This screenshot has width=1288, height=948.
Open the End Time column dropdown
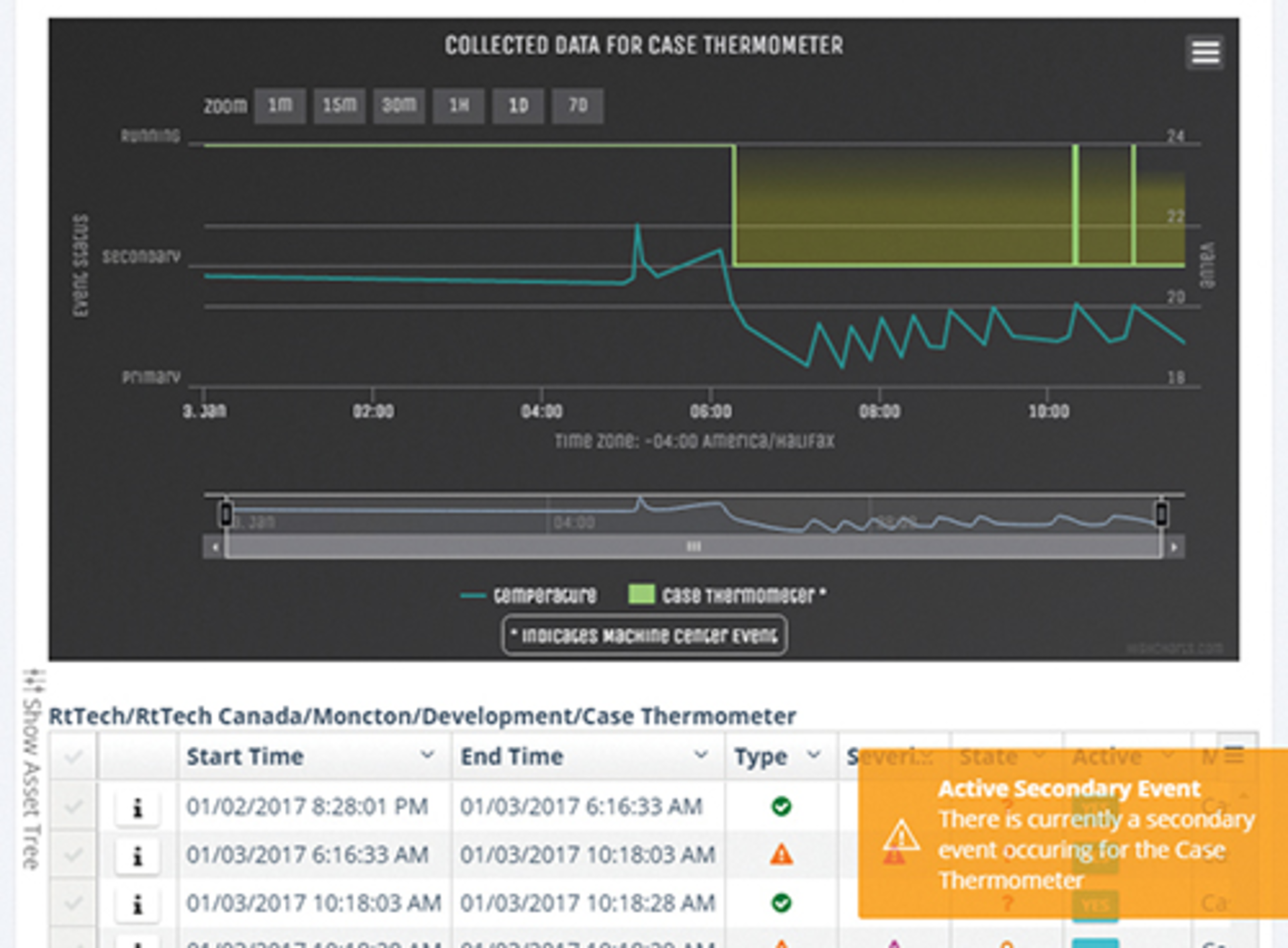[x=702, y=755]
